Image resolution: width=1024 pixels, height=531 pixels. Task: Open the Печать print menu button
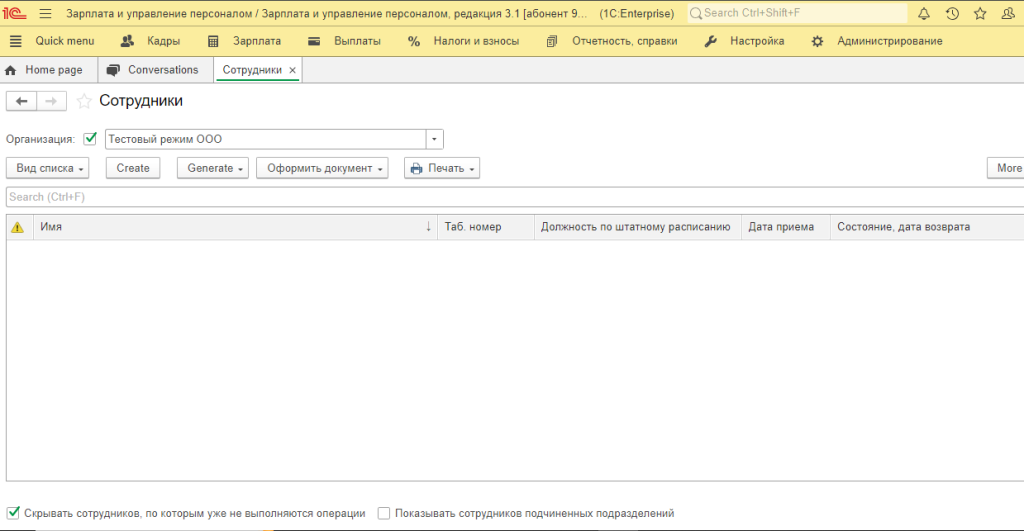[x=442, y=168]
